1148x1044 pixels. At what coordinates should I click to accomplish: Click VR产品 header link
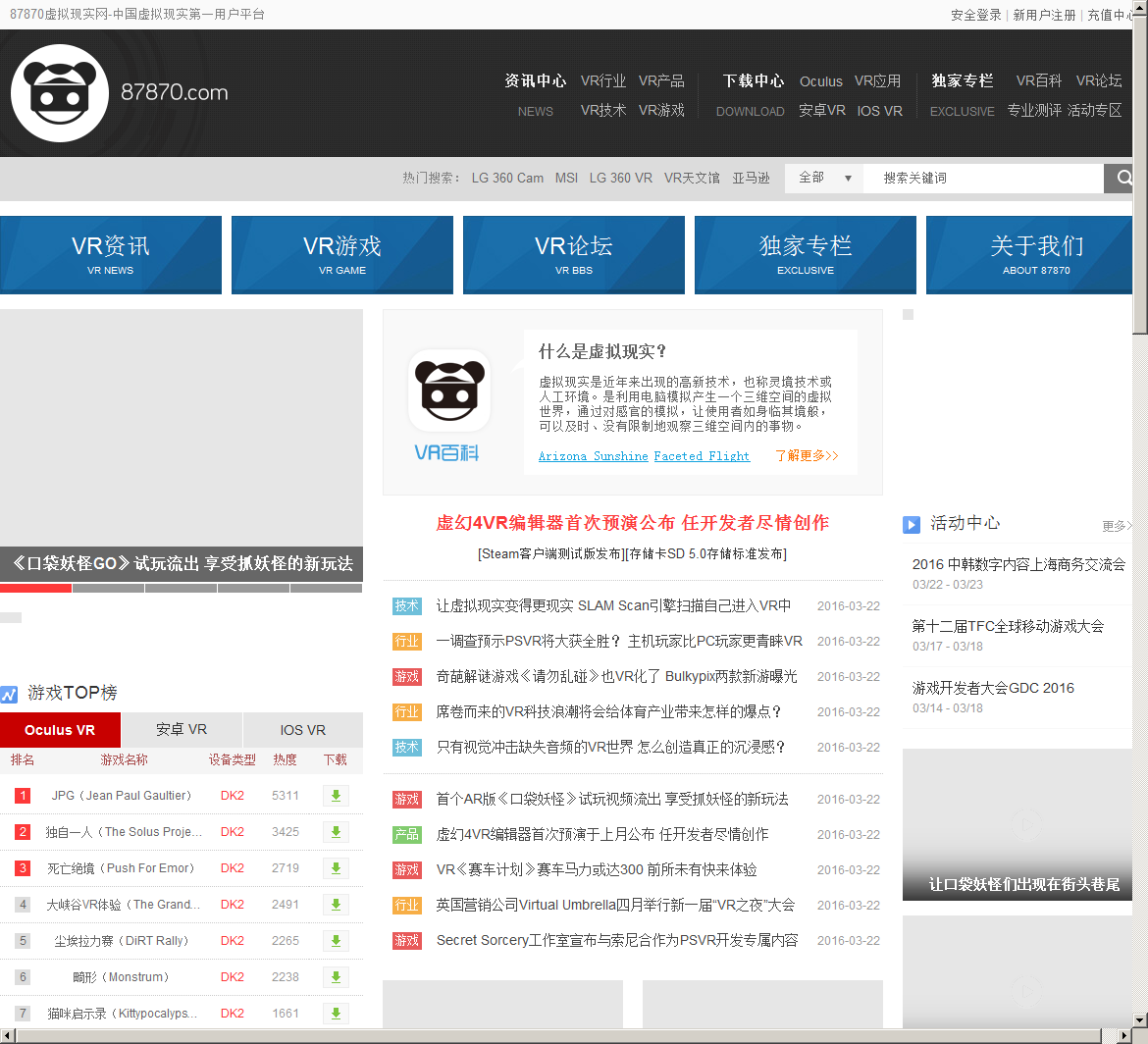(661, 80)
